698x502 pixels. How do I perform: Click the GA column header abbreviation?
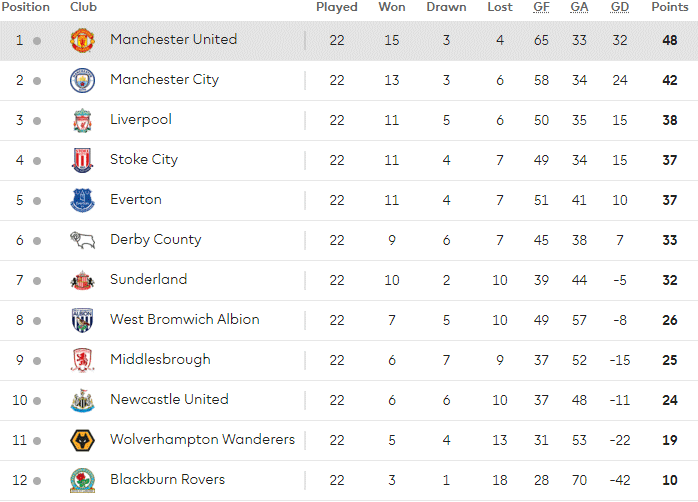click(579, 7)
